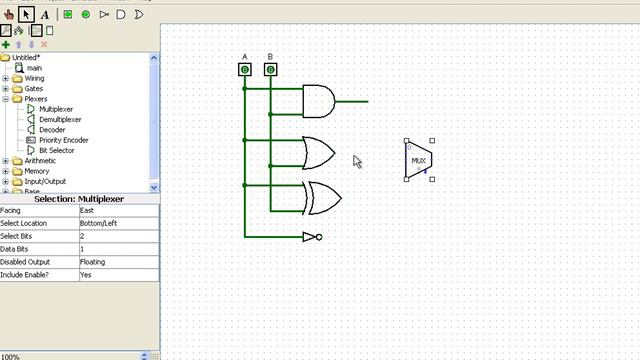Show simulation hierarchy view icon

19,31
